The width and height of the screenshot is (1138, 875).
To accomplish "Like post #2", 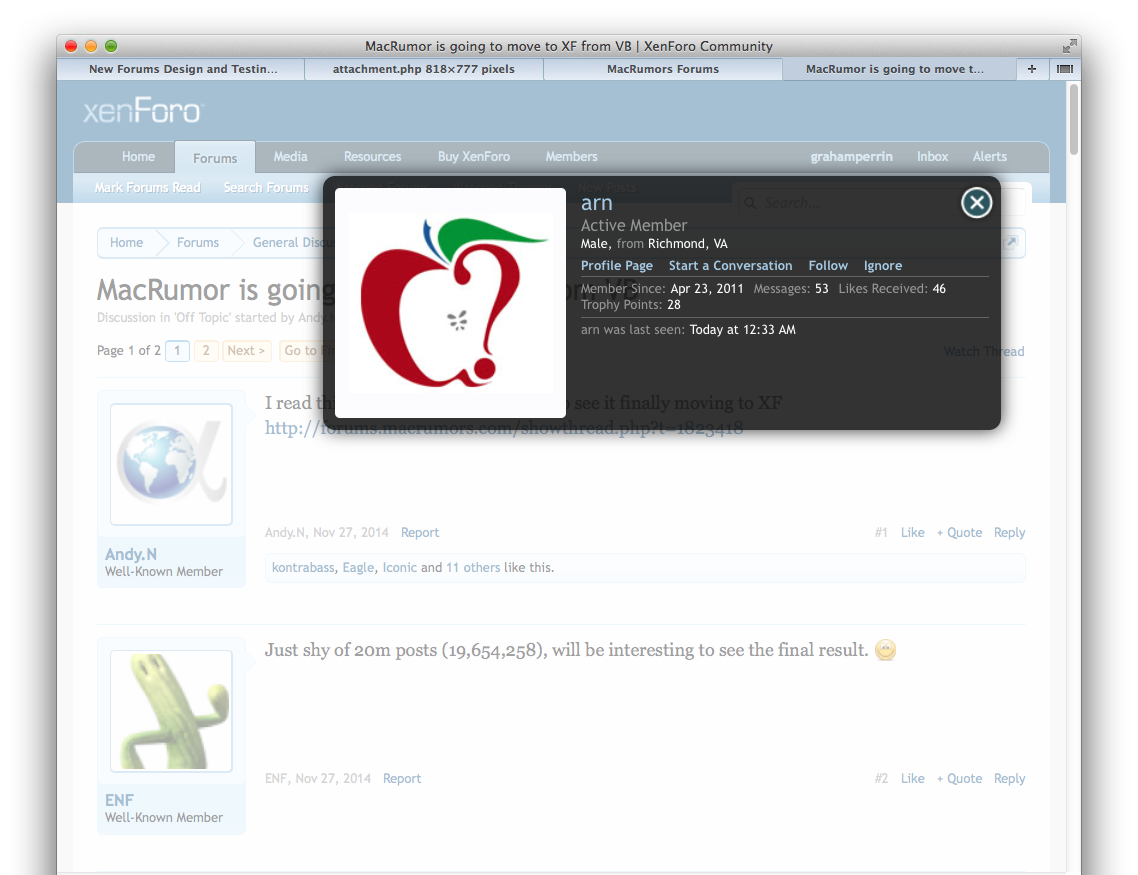I will click(x=912, y=779).
